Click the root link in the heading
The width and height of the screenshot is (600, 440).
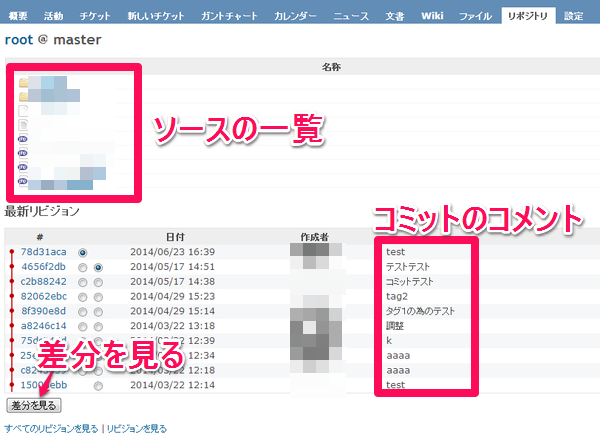pos(20,41)
